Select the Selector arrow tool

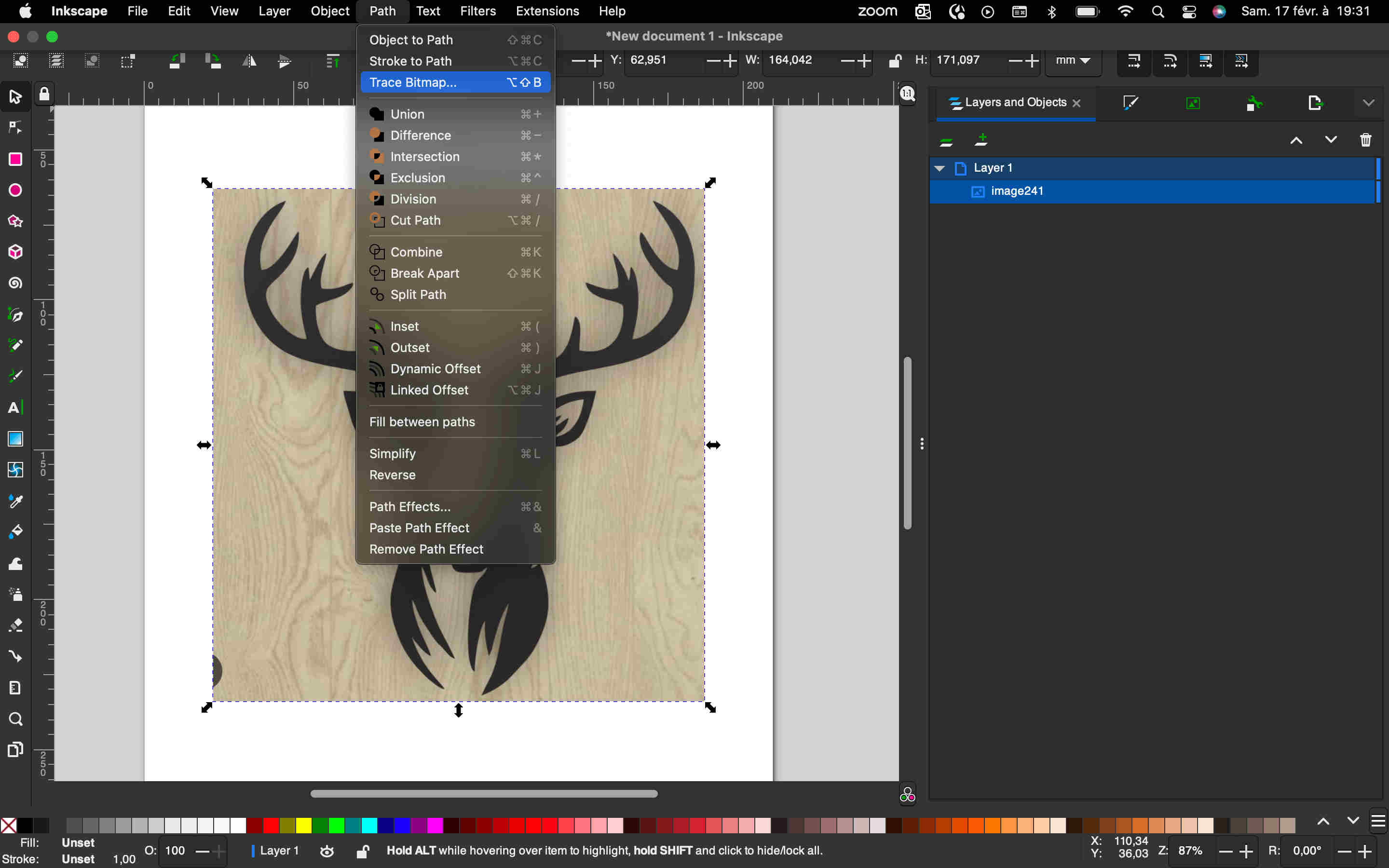point(15,96)
